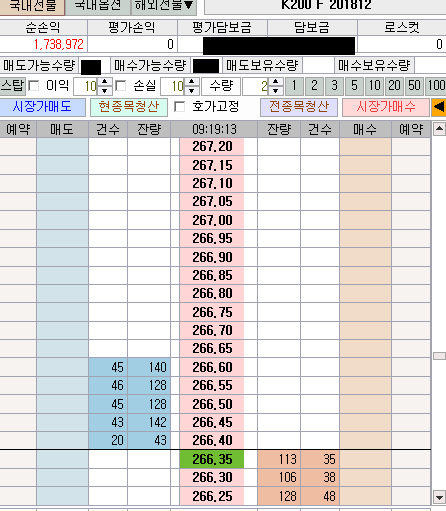
Task: Click the 시장가매수 market buy button
Action: coord(386,107)
